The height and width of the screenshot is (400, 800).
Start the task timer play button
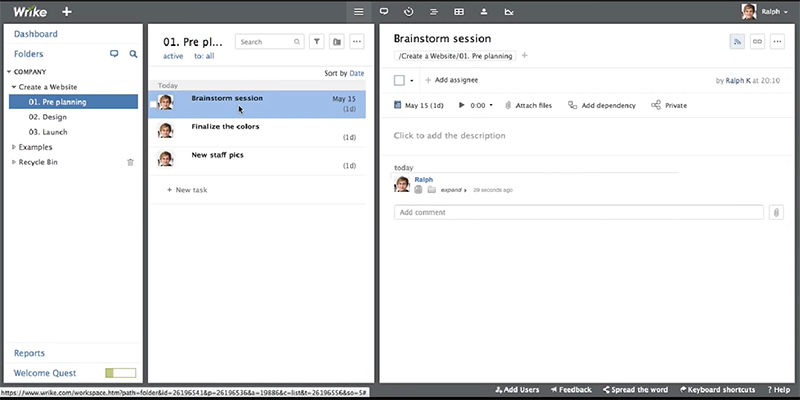[461, 105]
